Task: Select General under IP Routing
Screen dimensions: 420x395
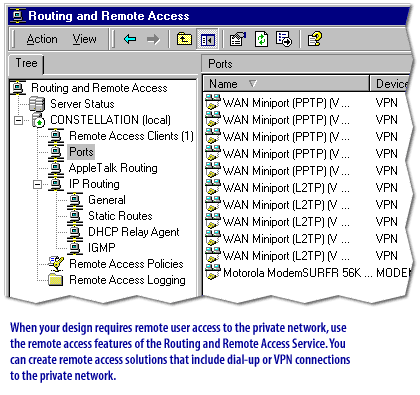Action: pos(107,200)
